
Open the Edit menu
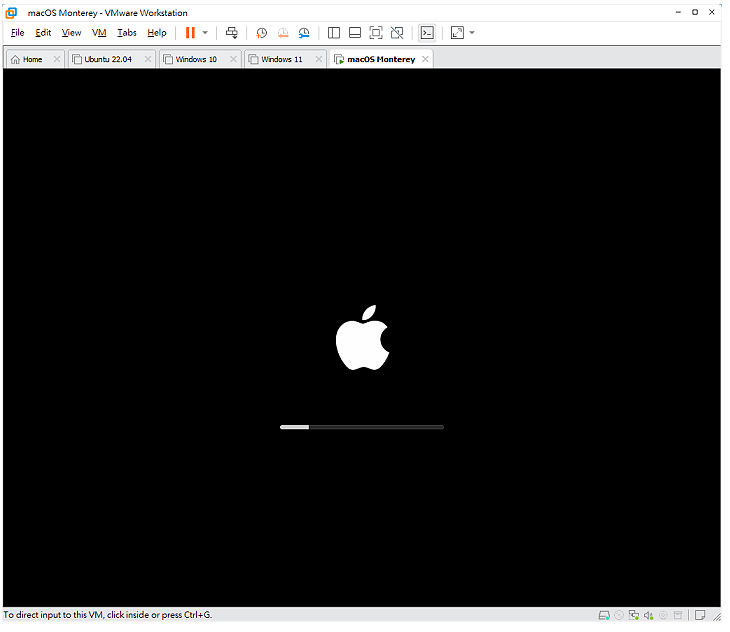pos(43,33)
